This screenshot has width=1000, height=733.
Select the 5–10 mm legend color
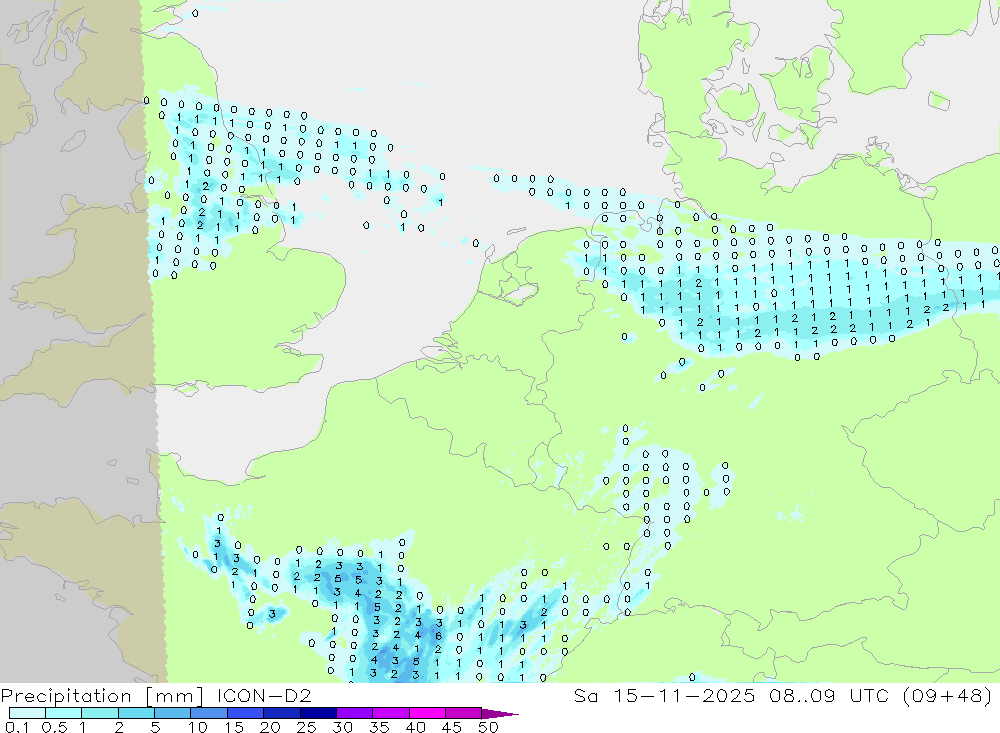(173, 713)
